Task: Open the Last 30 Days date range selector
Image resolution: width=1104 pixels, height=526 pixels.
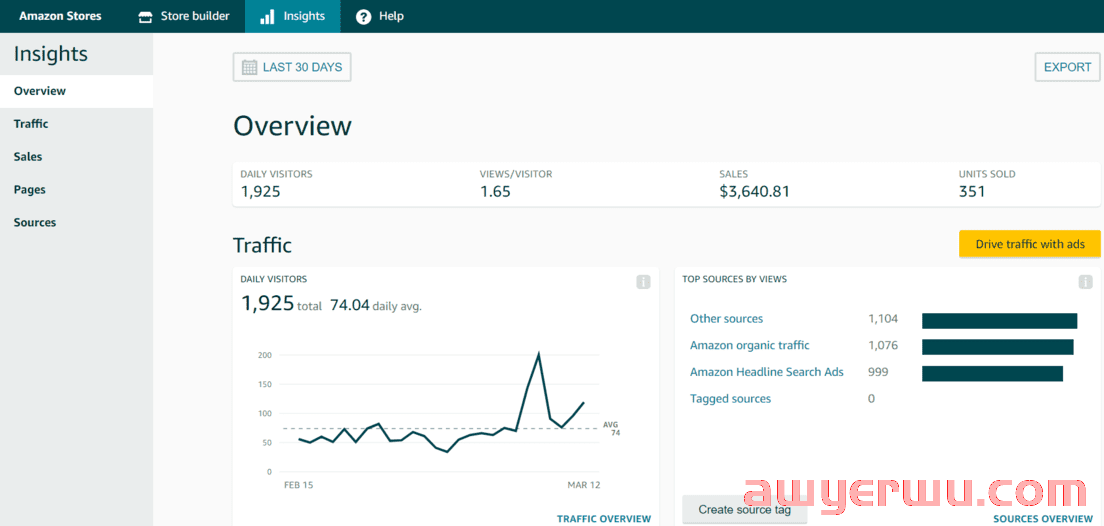Action: point(292,68)
